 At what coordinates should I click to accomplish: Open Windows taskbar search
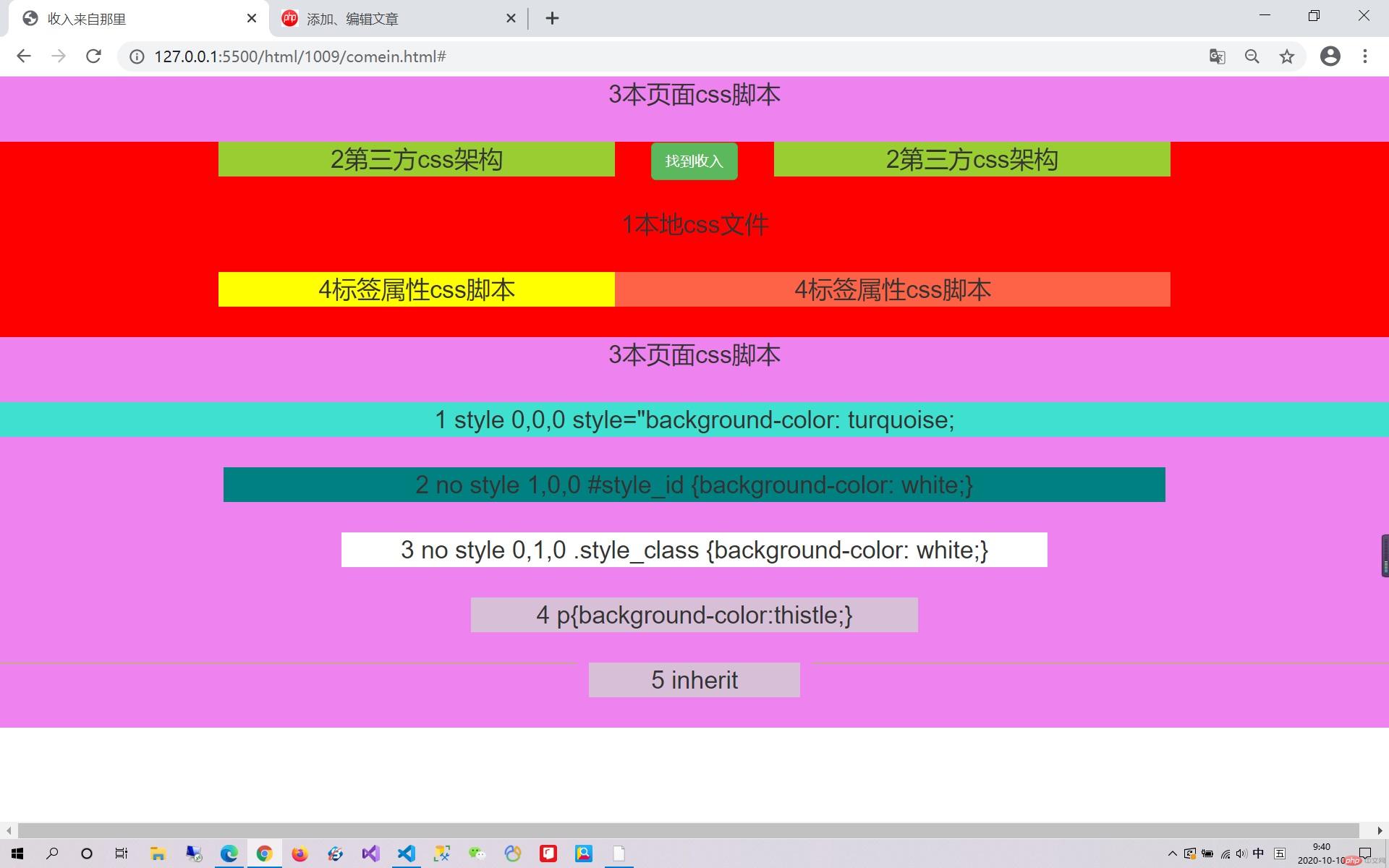point(52,854)
